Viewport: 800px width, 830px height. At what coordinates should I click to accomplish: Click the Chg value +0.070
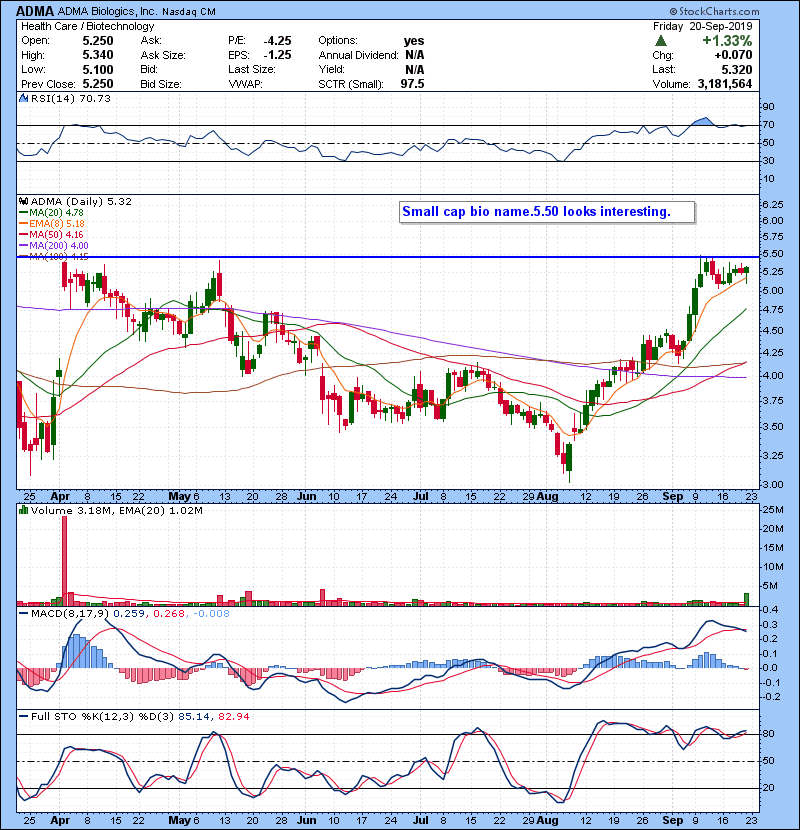[x=733, y=55]
